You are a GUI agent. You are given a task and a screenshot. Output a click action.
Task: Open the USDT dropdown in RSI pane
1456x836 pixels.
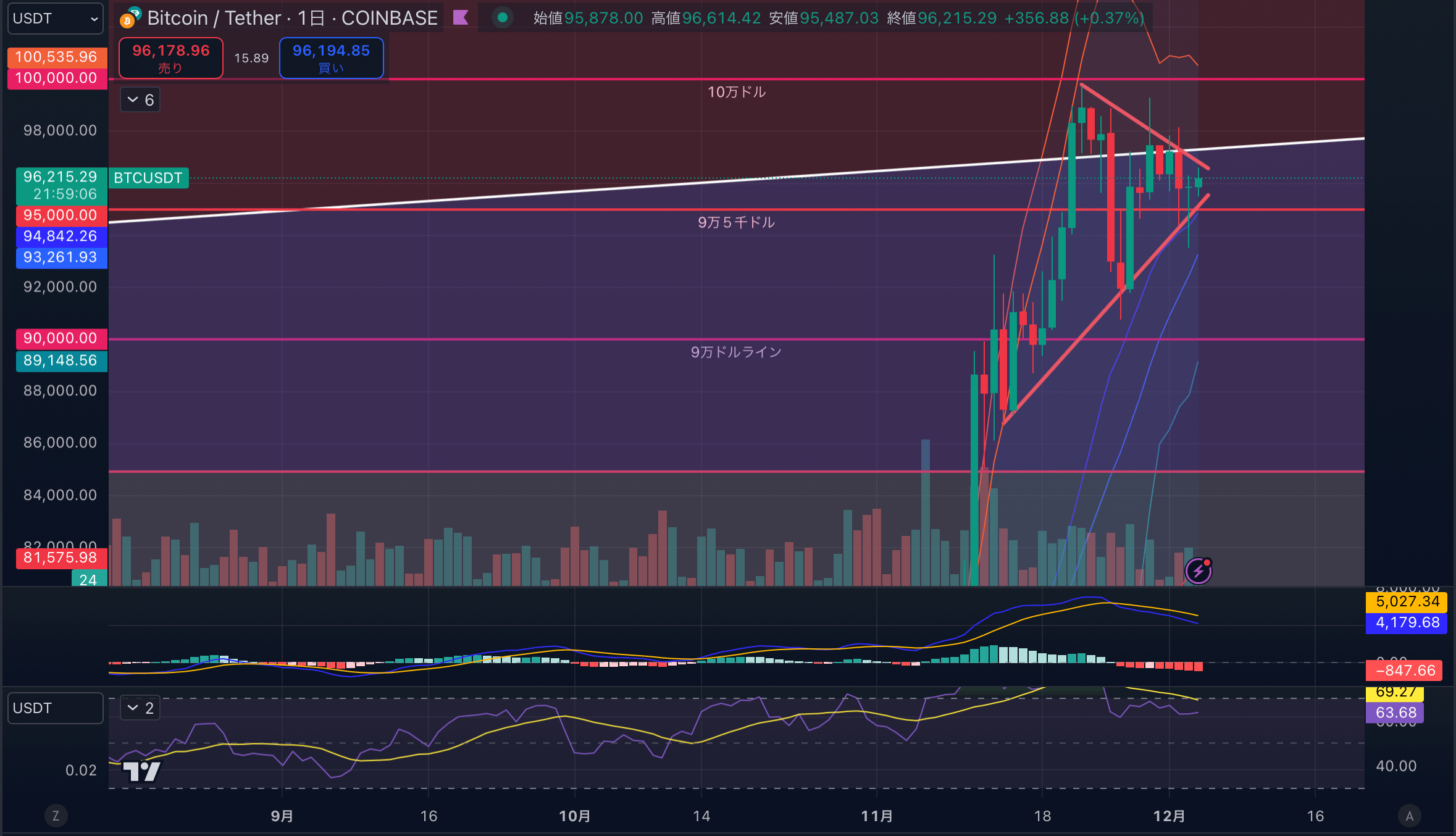pyautogui.click(x=55, y=708)
